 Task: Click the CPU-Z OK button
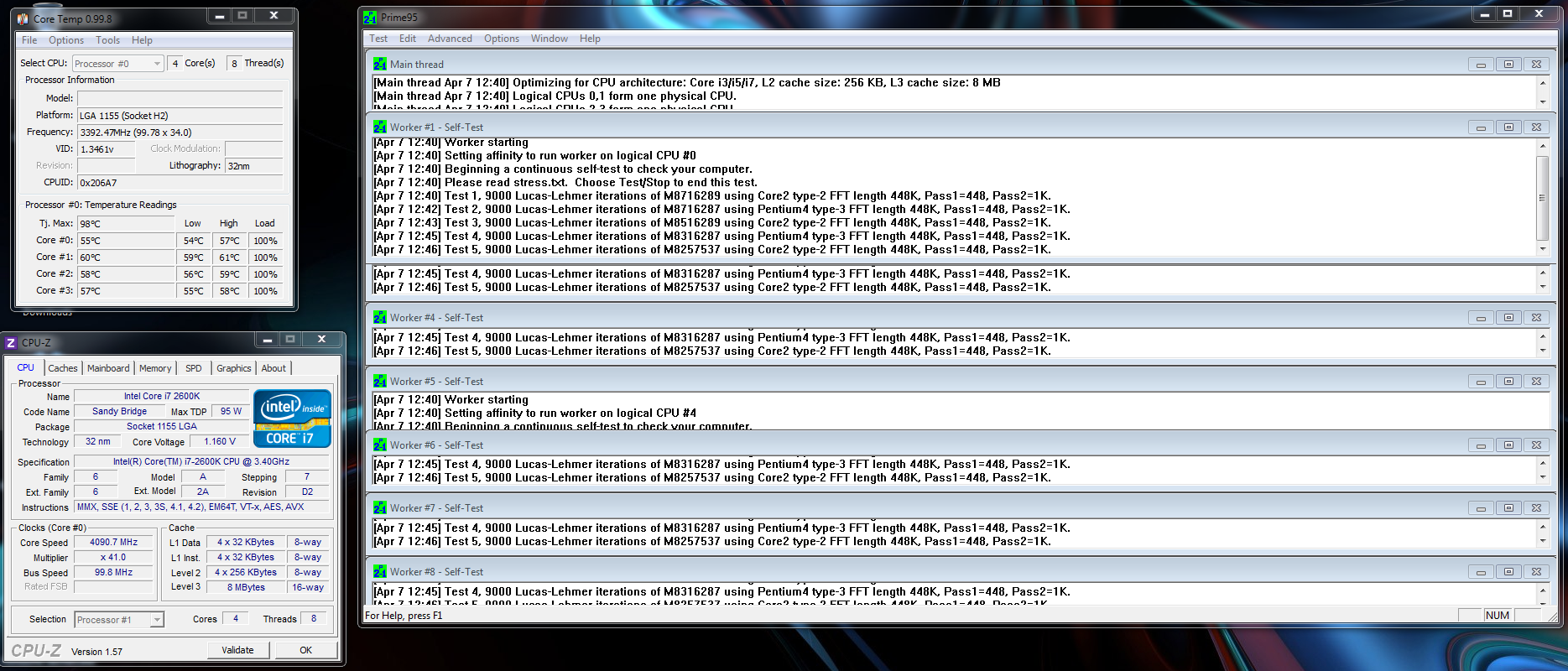coord(306,650)
